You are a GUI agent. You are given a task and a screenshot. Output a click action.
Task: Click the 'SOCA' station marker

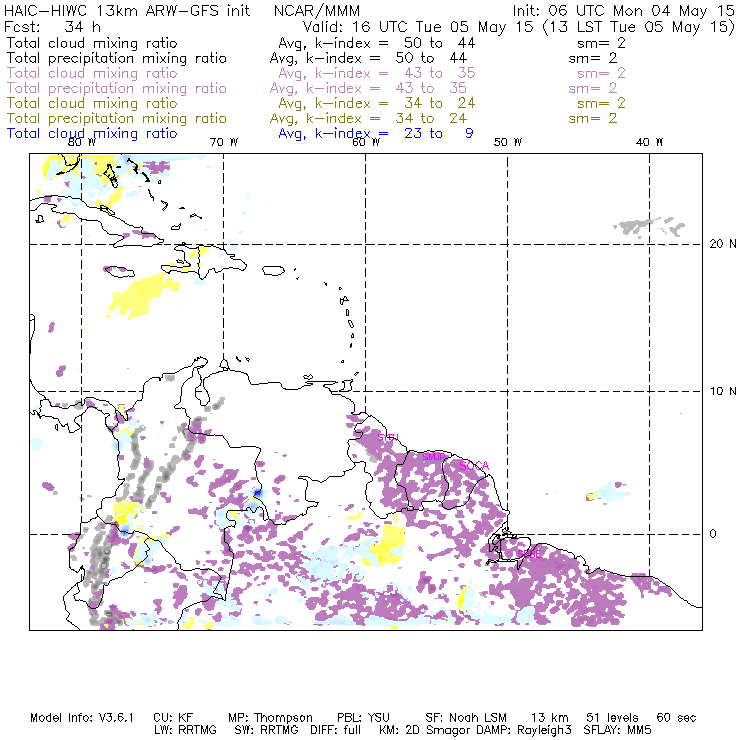[474, 466]
